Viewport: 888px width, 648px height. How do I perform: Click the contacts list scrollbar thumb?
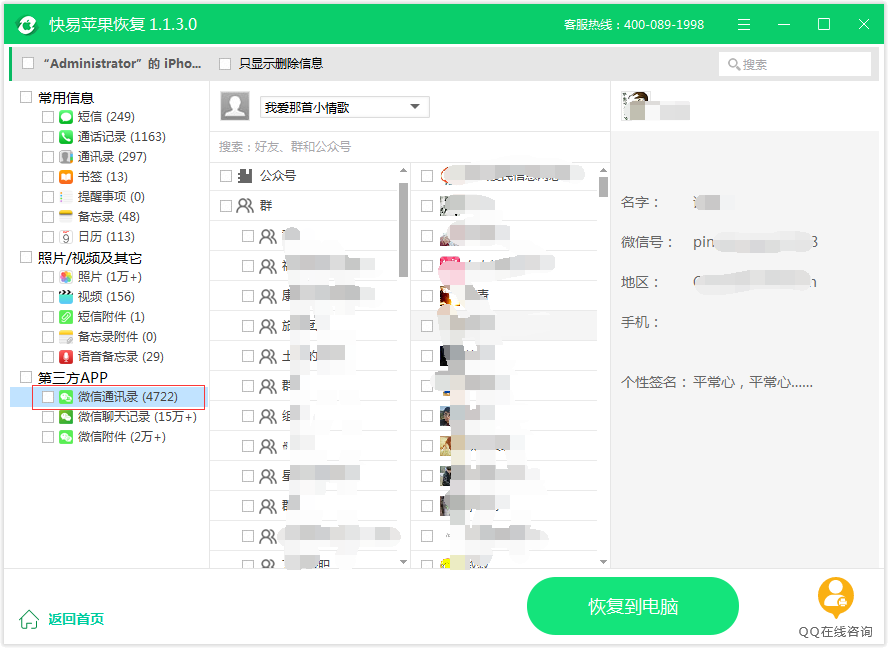603,187
